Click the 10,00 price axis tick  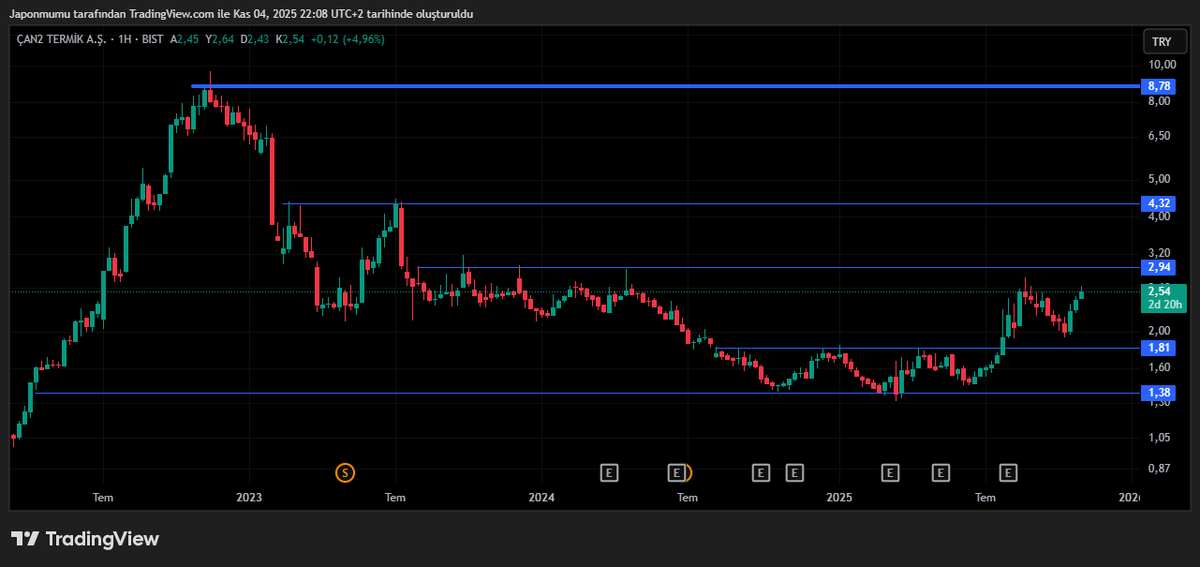[x=1161, y=64]
